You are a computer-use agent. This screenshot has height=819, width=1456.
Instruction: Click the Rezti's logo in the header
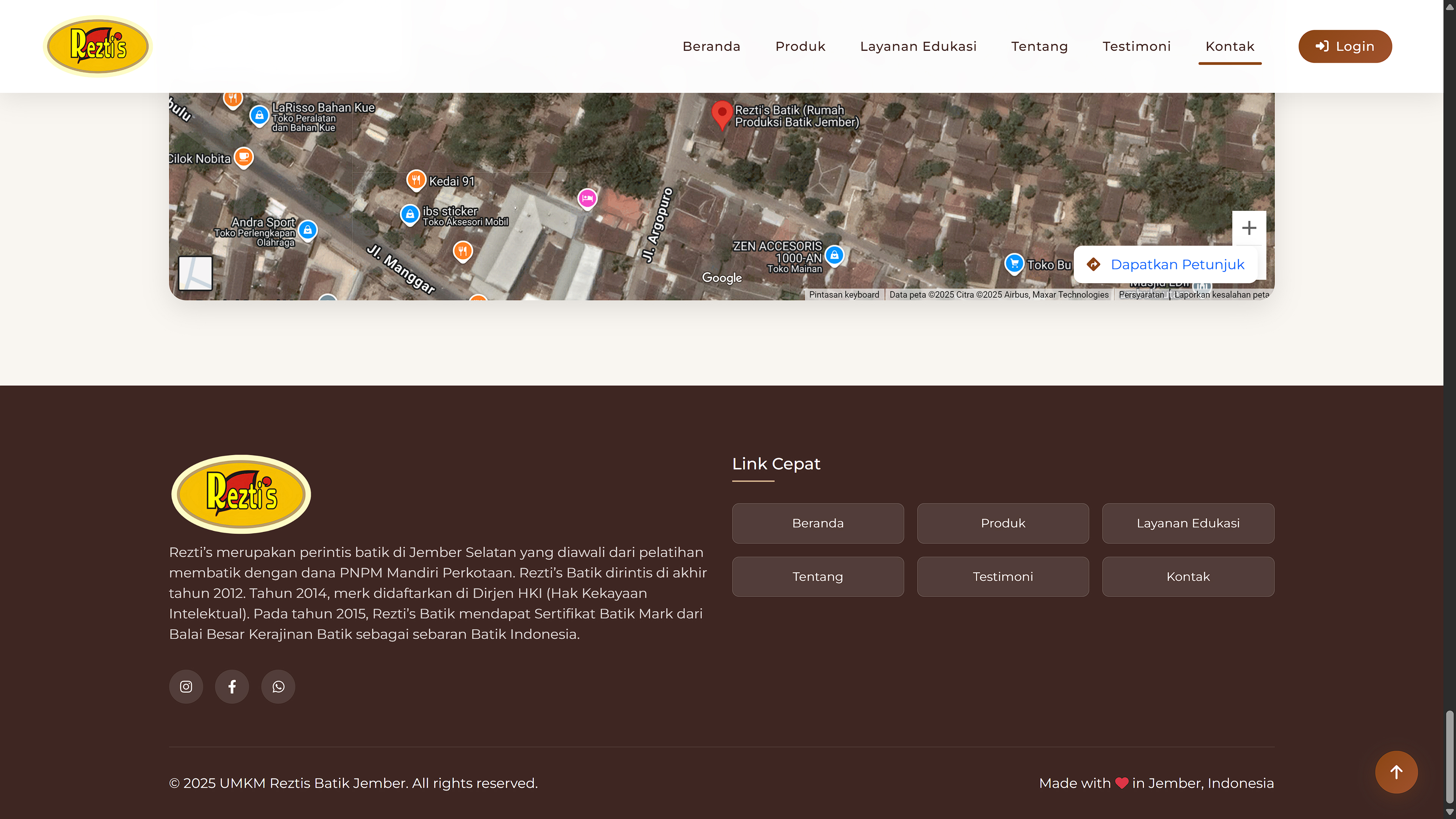[x=98, y=46]
